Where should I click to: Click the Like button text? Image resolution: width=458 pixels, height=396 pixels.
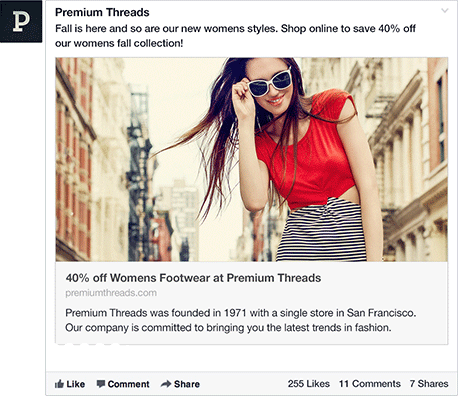(76, 384)
